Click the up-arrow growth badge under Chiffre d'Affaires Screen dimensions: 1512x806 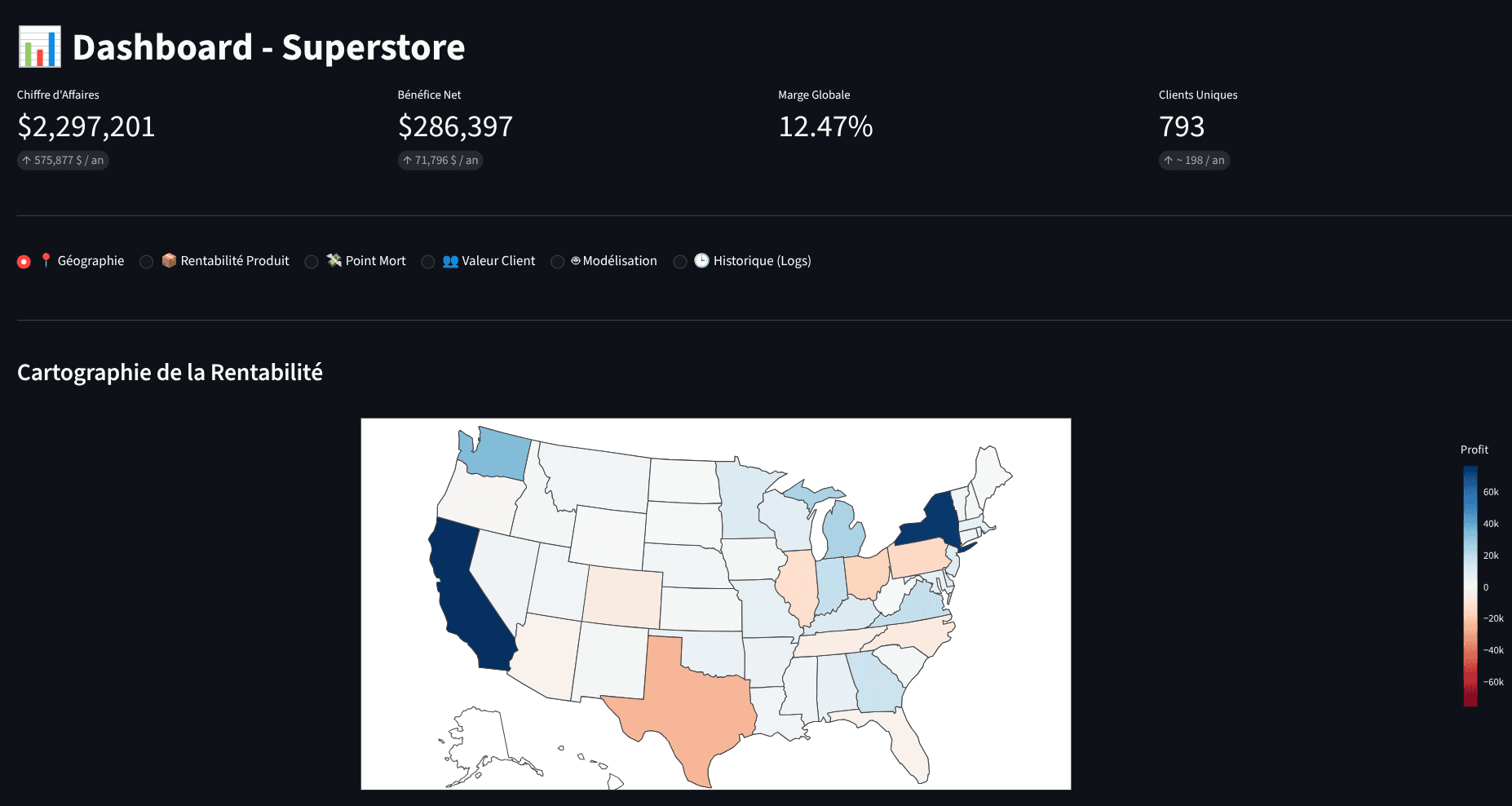(63, 160)
